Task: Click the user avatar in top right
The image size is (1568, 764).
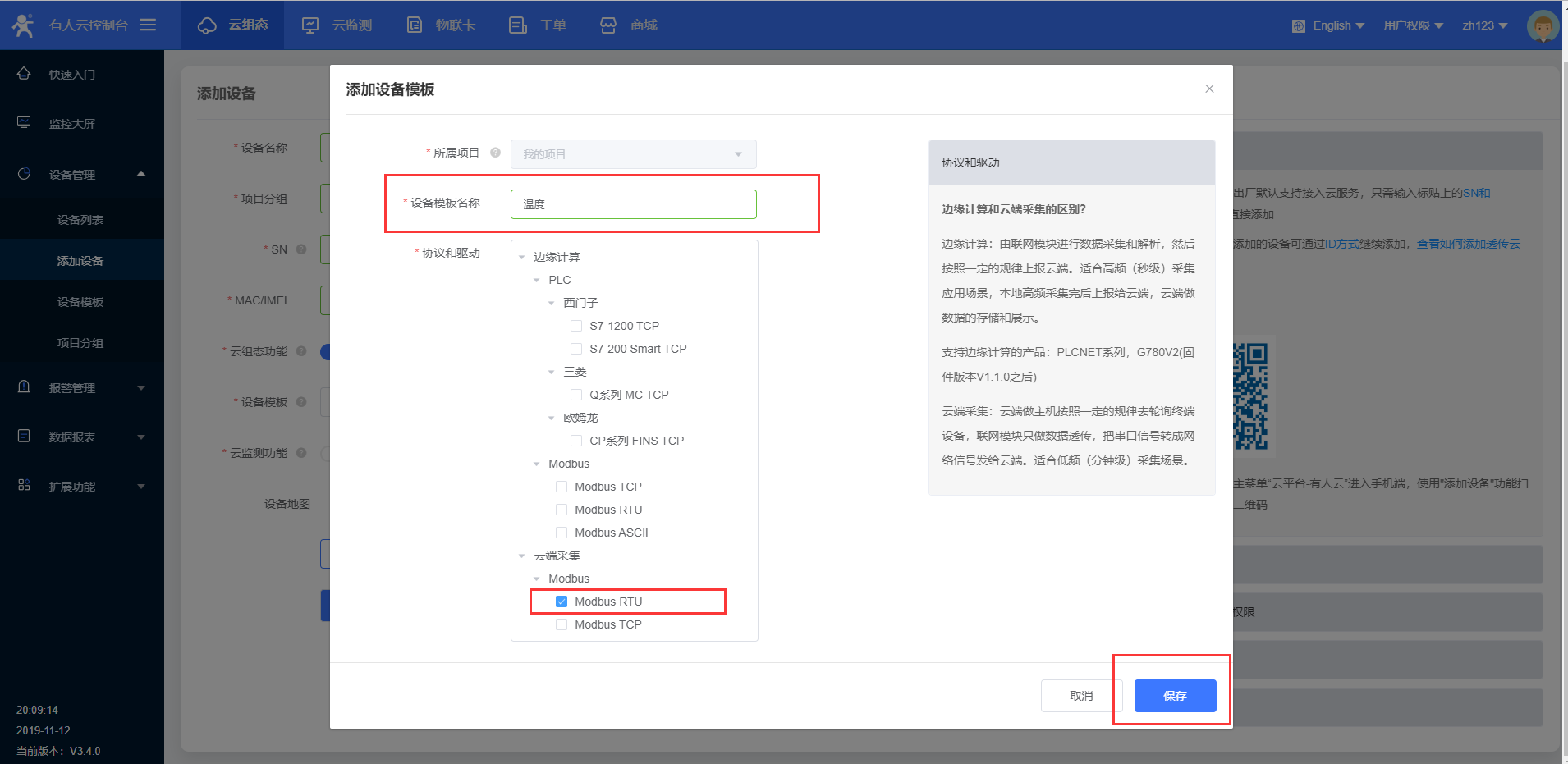Action: (x=1543, y=26)
